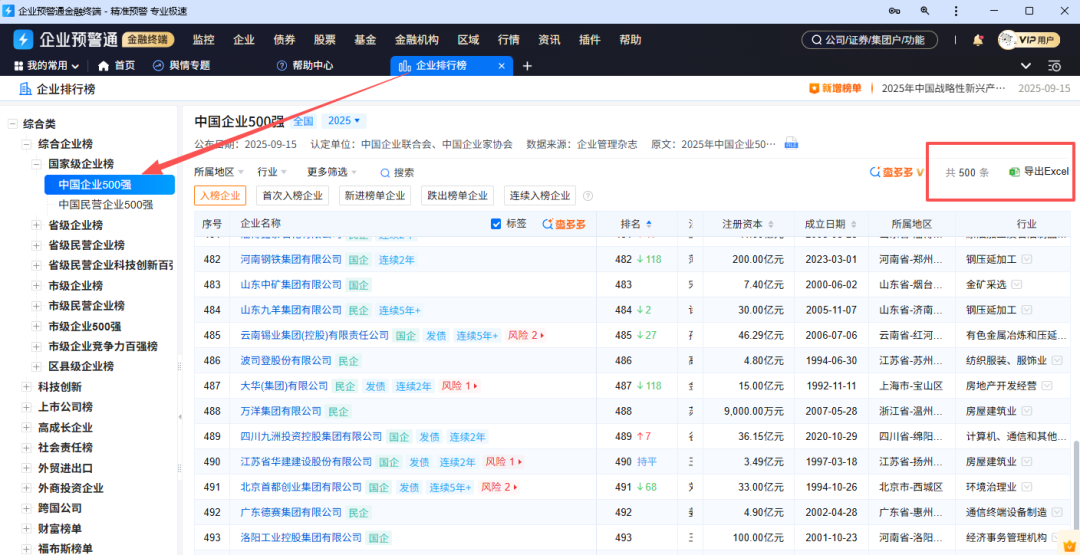The width and height of the screenshot is (1080, 555).
Task: Click the 新增榜单 badge
Action: tap(835, 89)
